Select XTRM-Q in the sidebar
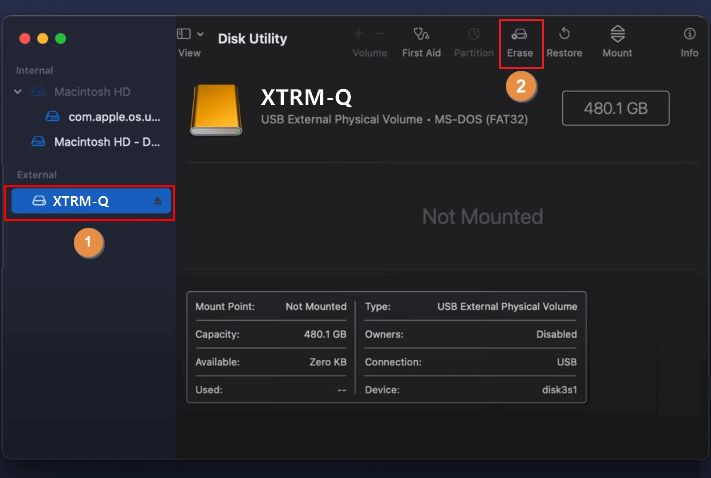The image size is (711, 478). pyautogui.click(x=80, y=202)
